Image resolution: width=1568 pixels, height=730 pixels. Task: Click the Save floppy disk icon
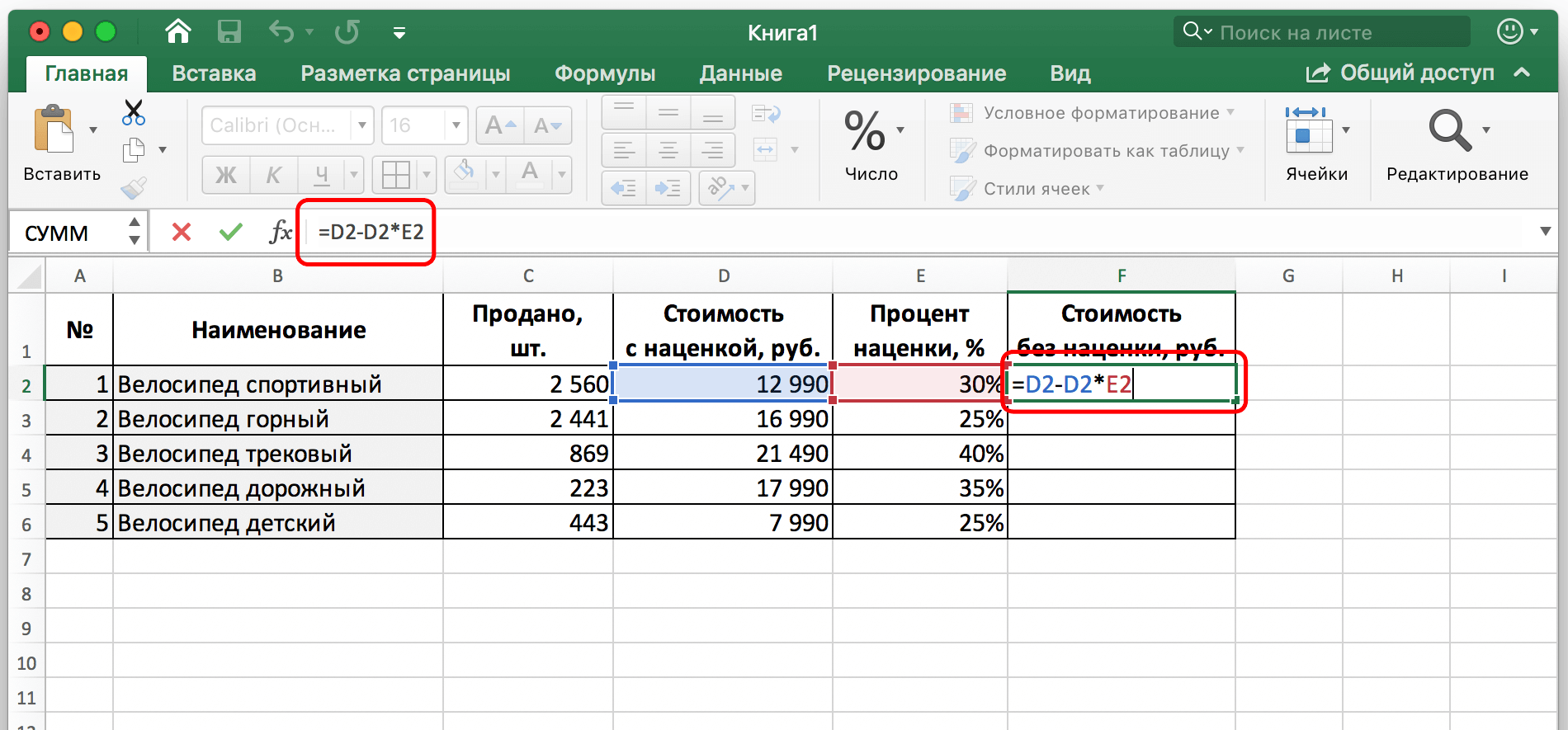(229, 32)
